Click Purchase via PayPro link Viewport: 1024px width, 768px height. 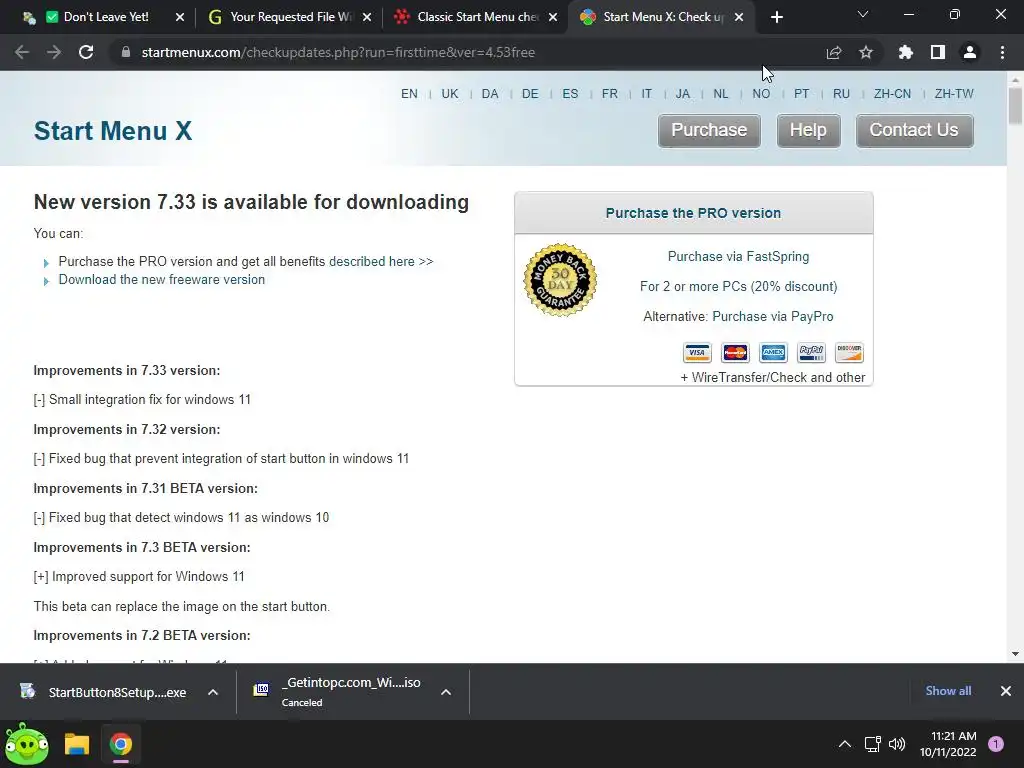pos(773,316)
